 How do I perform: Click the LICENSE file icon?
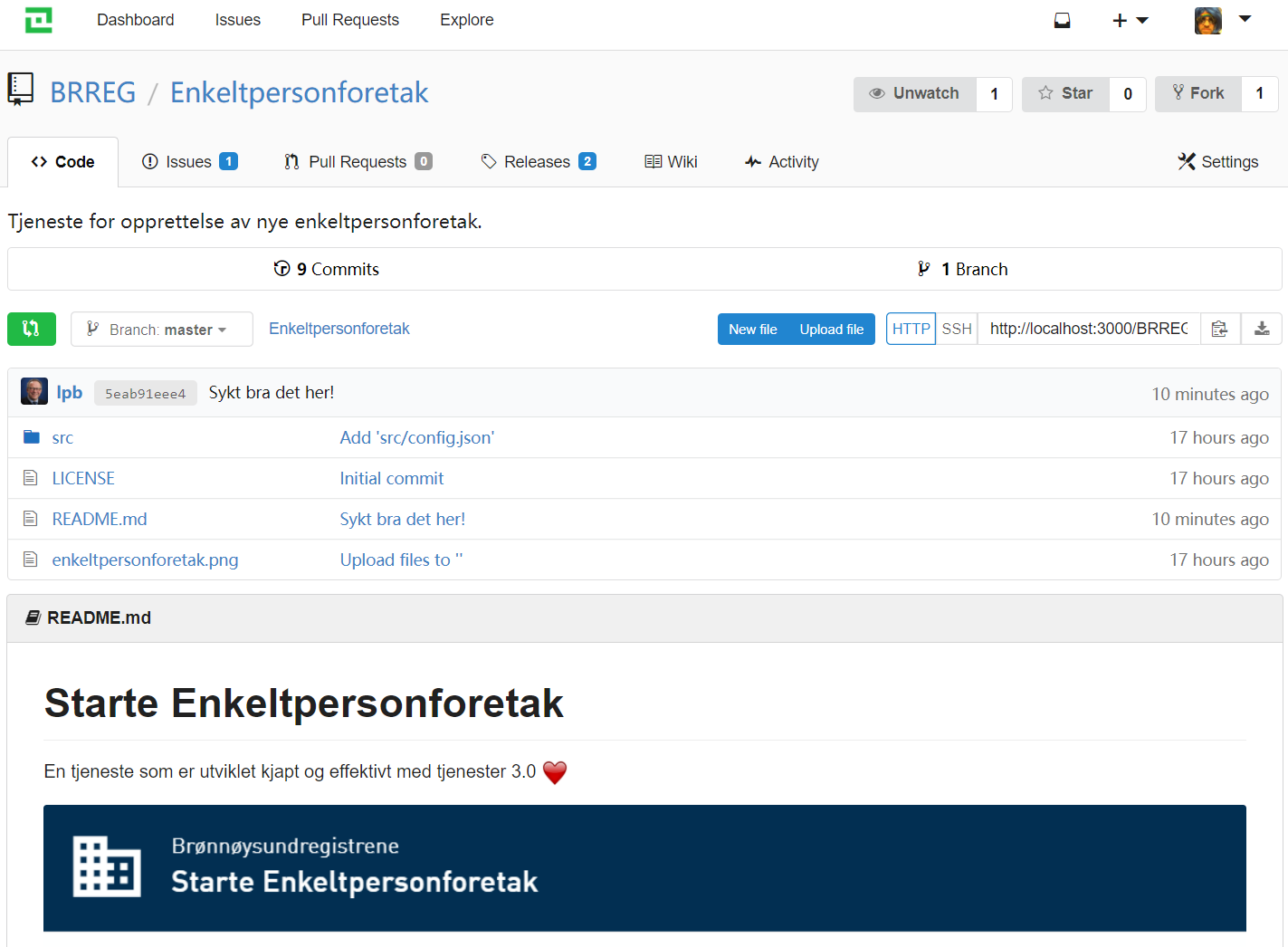(31, 478)
